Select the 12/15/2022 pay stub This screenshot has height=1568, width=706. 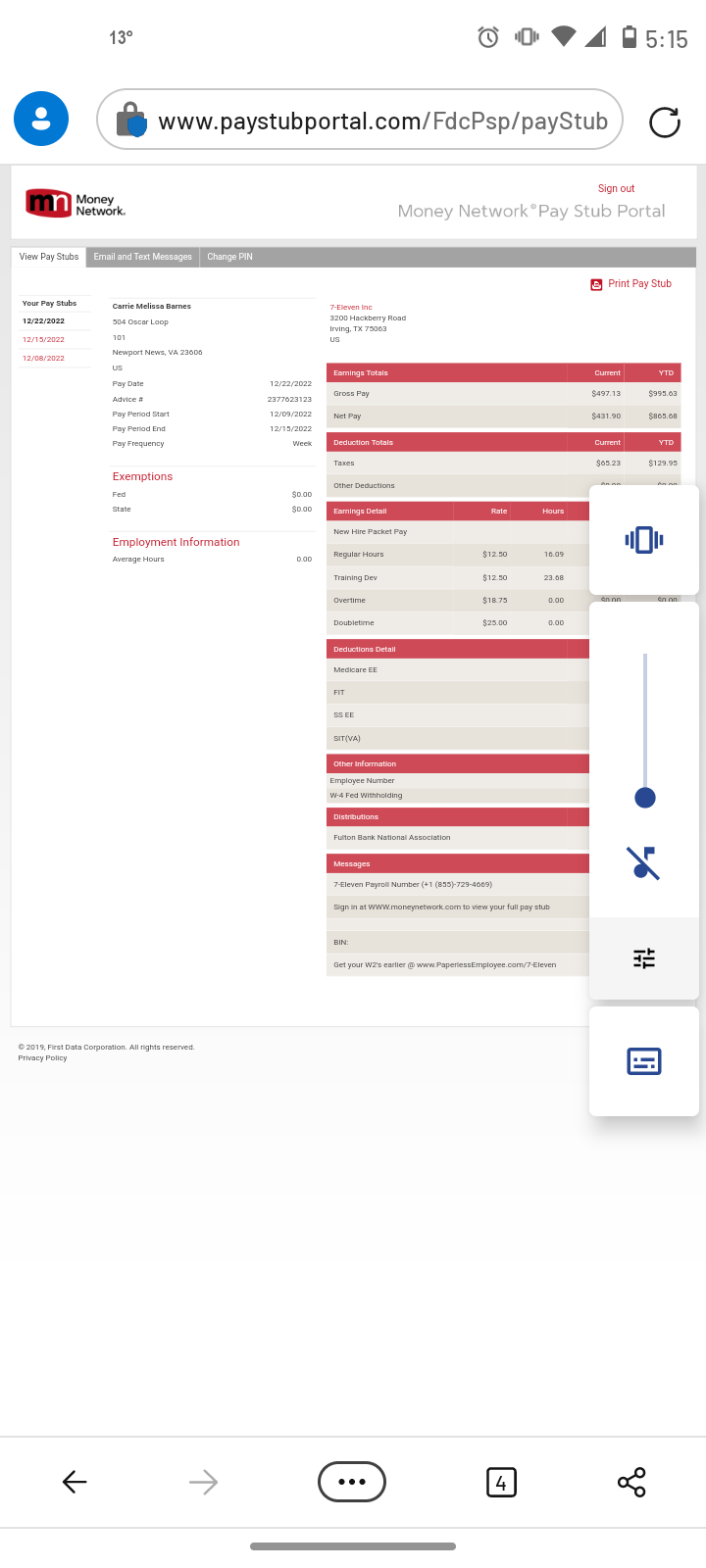44,340
